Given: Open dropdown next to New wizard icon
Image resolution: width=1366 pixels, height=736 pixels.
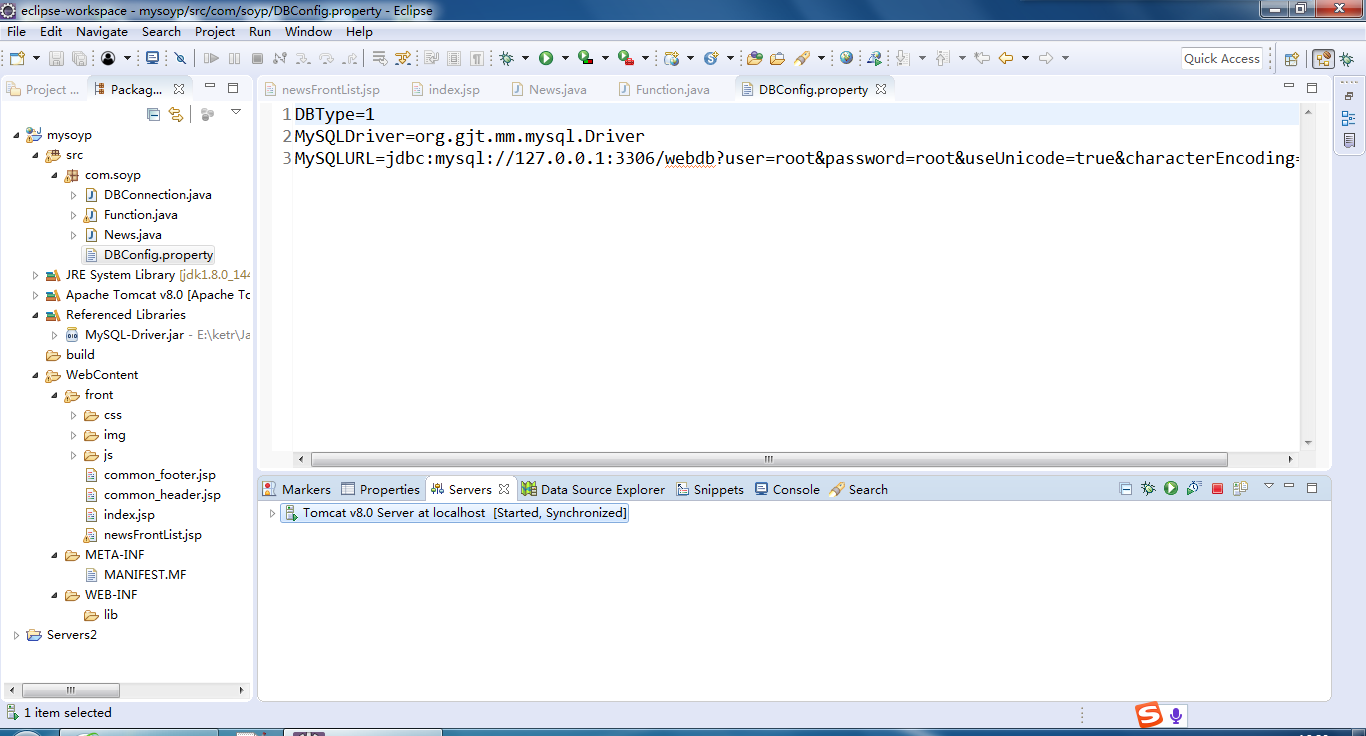Looking at the screenshot, I should (36, 58).
